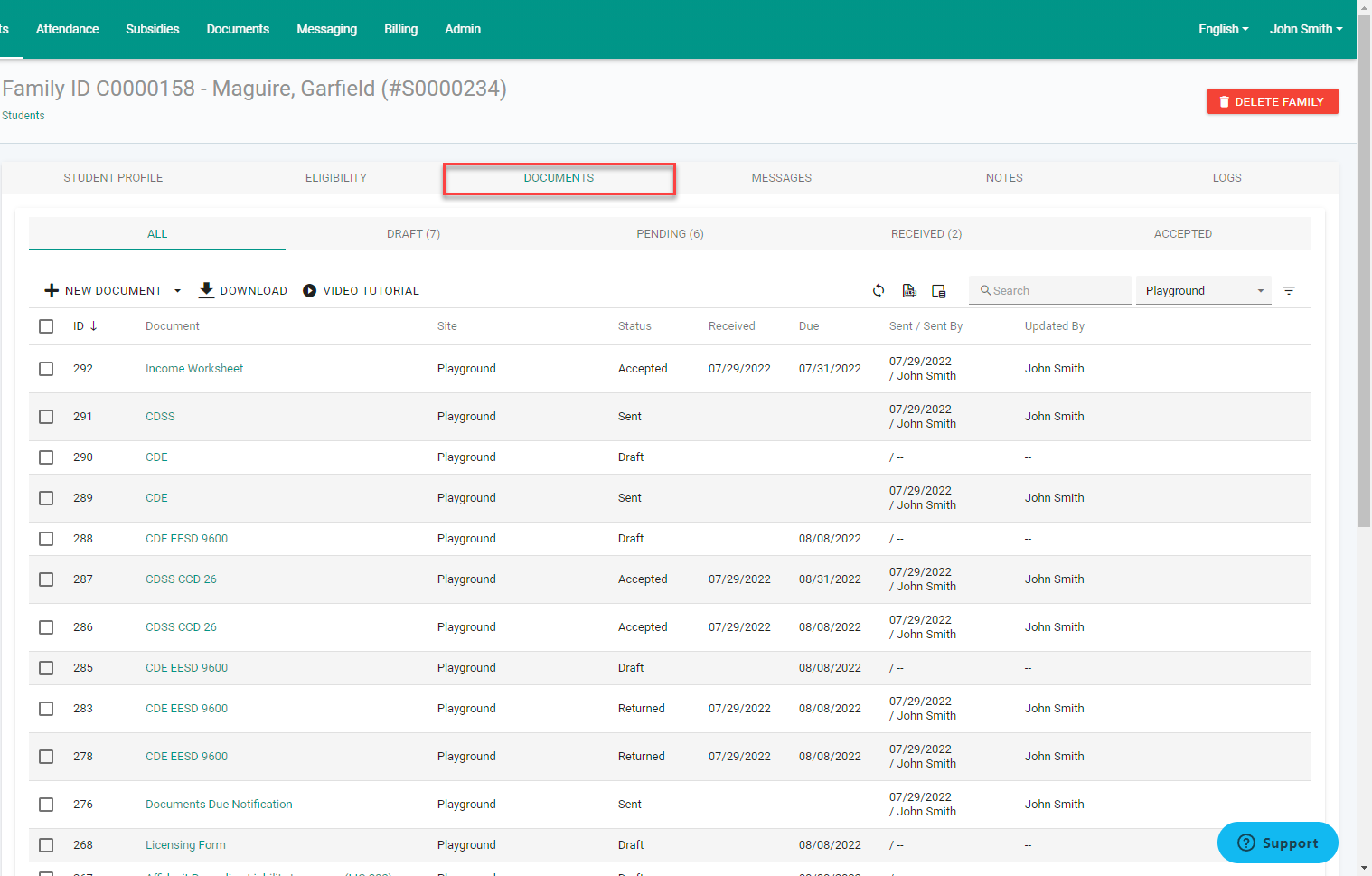
Task: Check the box for document 292
Action: pyautogui.click(x=46, y=369)
